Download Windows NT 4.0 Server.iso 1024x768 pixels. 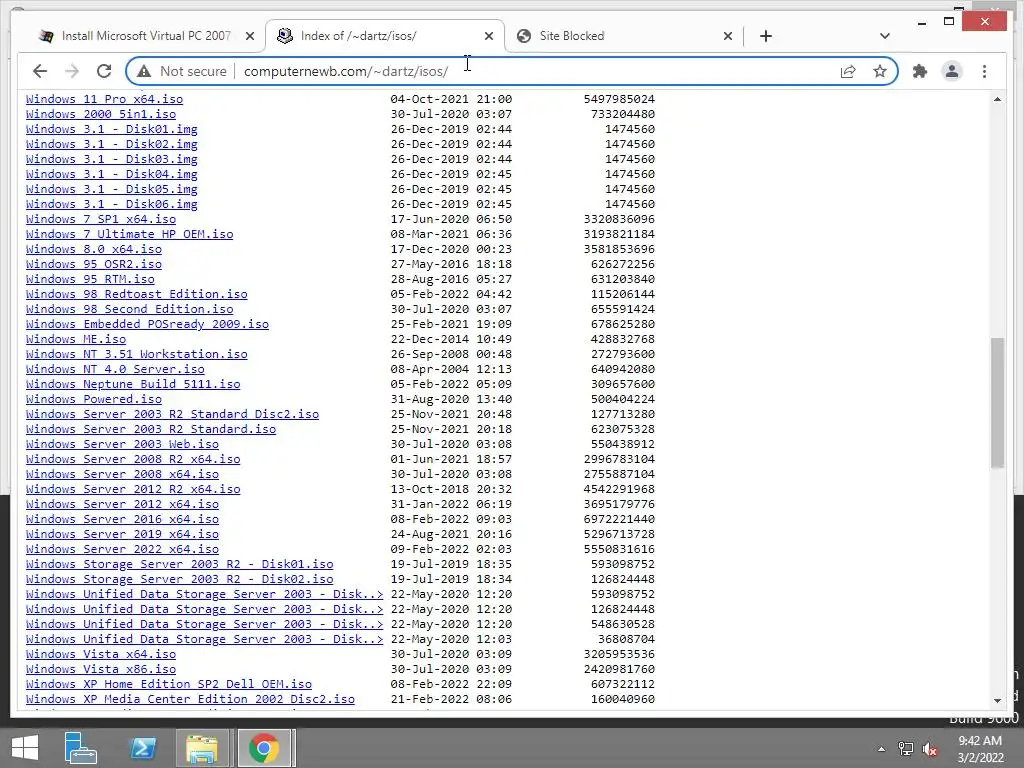tap(115, 370)
